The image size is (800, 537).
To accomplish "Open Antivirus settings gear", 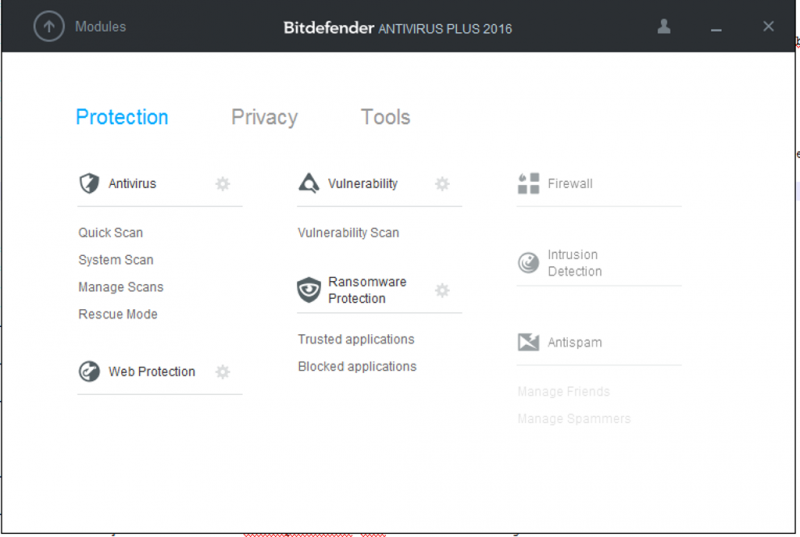I will pos(222,184).
